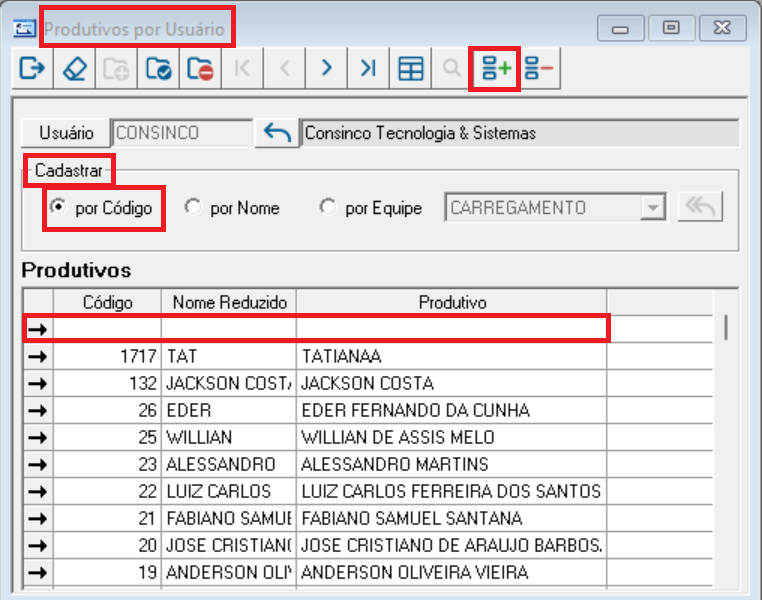This screenshot has width=762, height=600.
Task: Click code cell 26
Action: 107,411
